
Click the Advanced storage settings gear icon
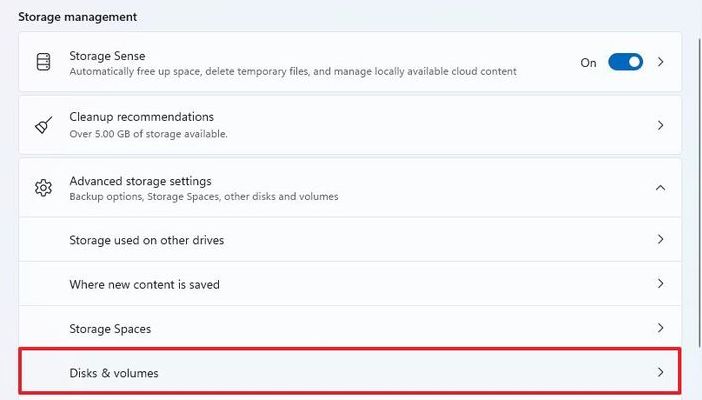[x=43, y=188]
